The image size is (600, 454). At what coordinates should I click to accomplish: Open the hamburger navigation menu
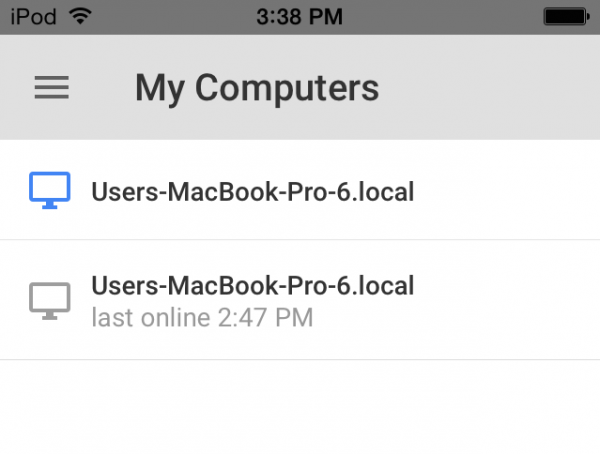click(52, 88)
